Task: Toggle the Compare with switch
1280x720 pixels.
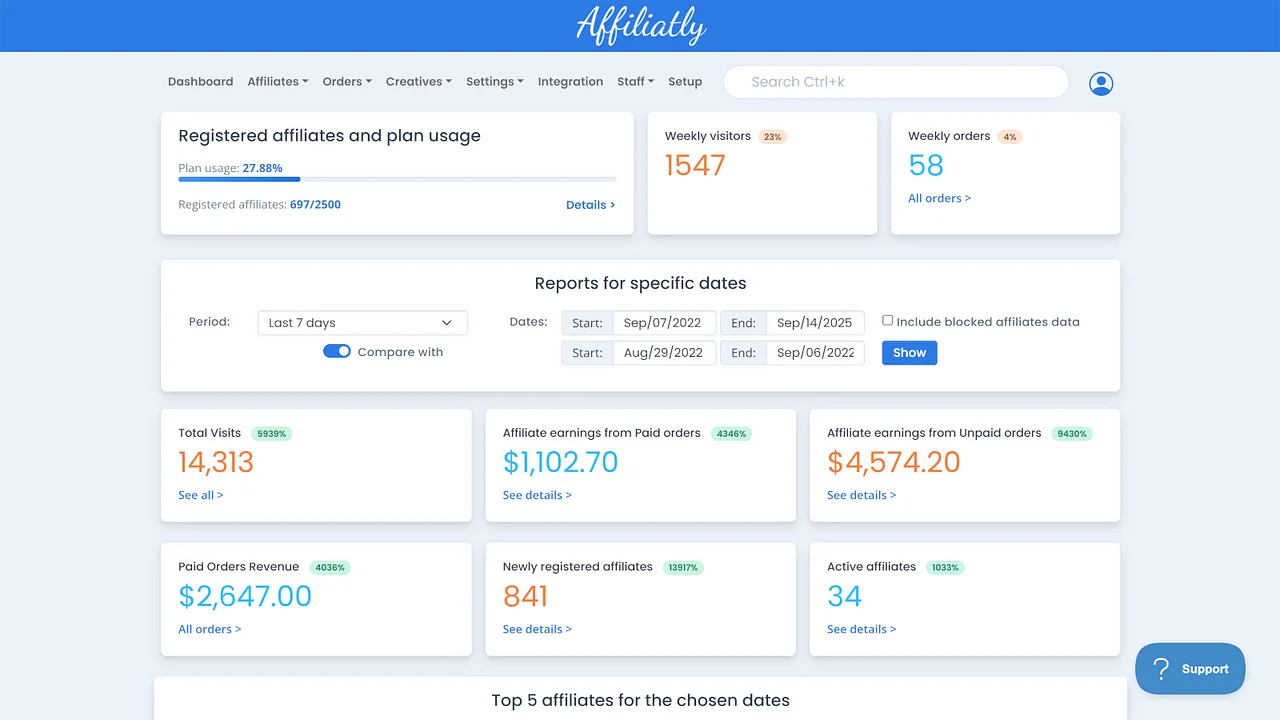Action: 337,352
